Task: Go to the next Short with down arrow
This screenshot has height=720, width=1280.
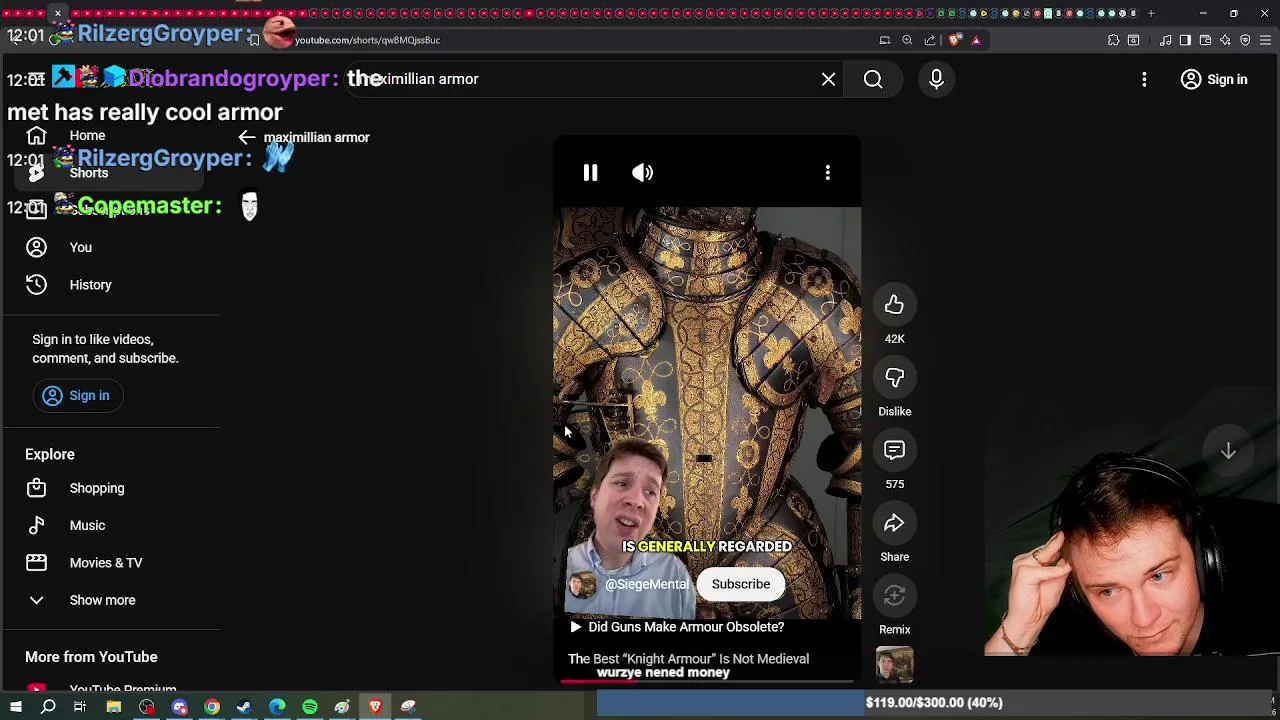Action: (x=1228, y=451)
